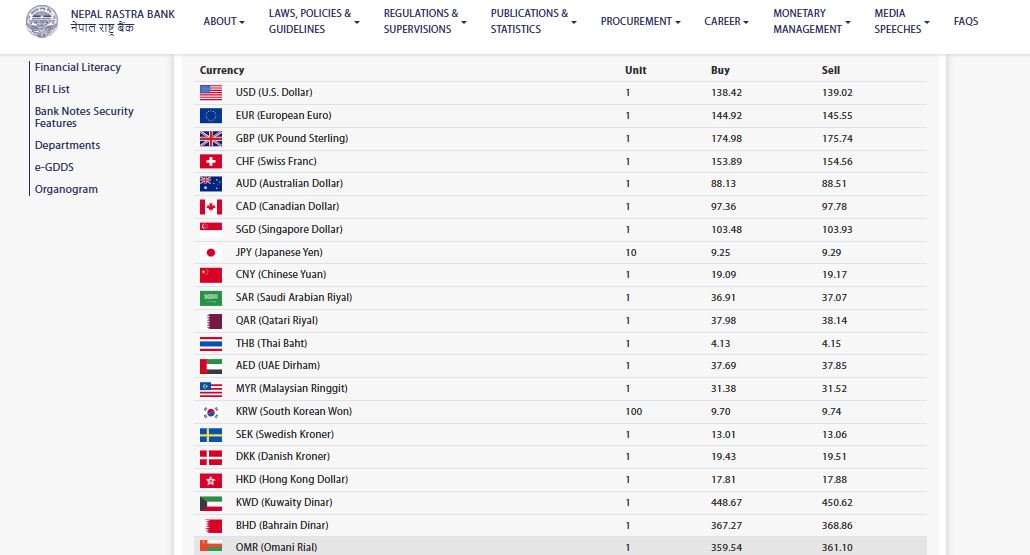
Task: Click the U.S. flag icon in USD row
Action: point(211,93)
